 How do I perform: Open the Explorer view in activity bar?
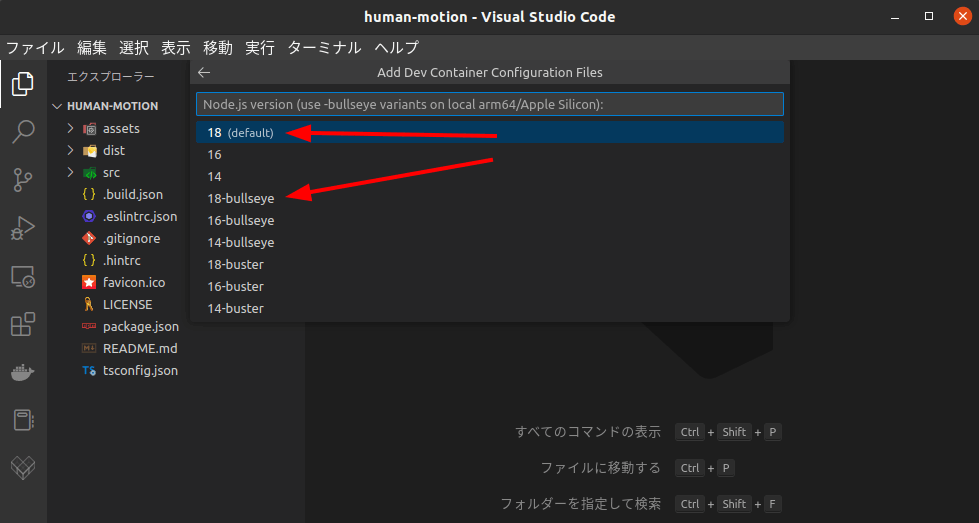click(x=23, y=84)
